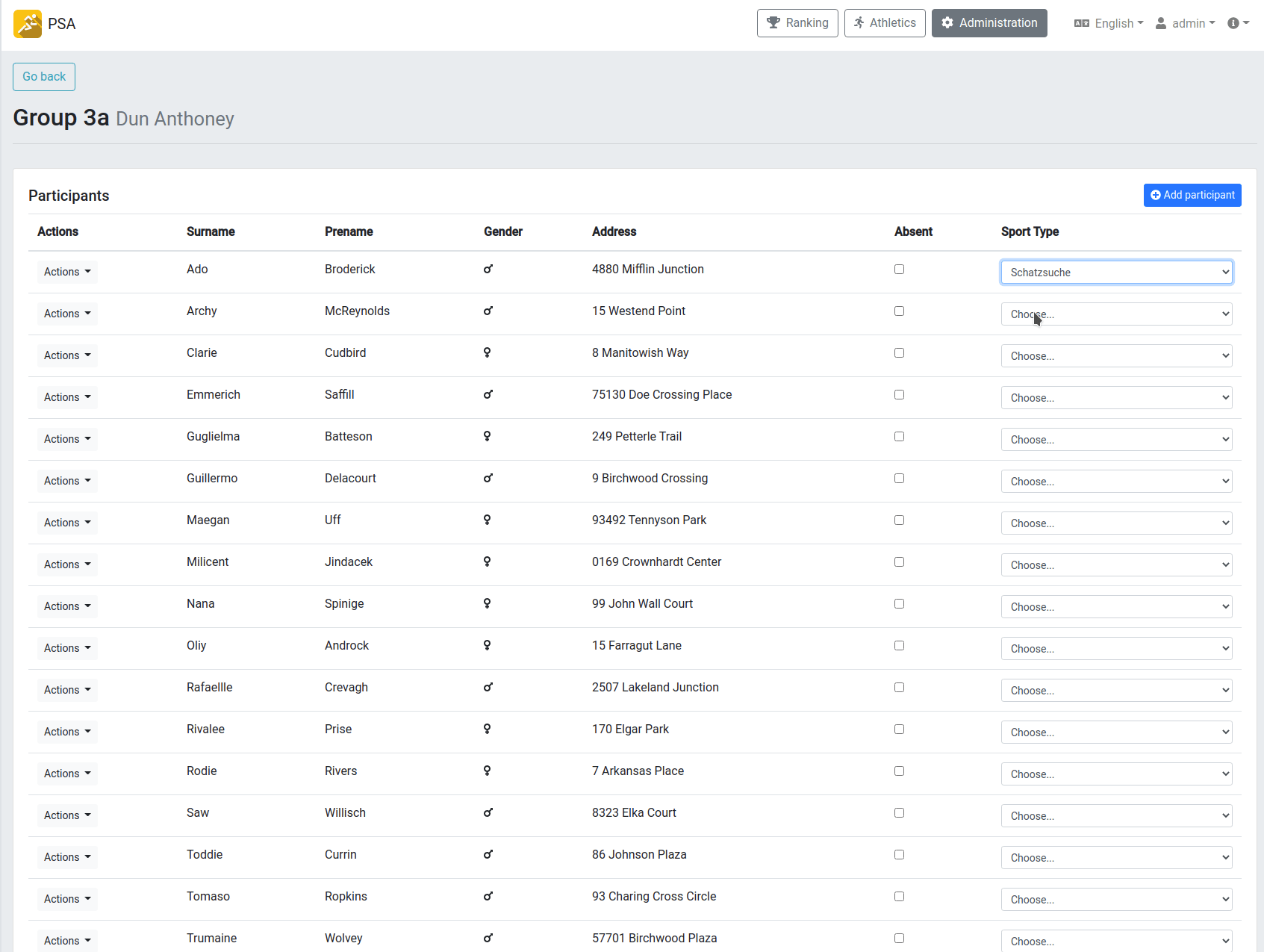Click the prename Jindacek
1264x952 pixels.
[349, 562]
